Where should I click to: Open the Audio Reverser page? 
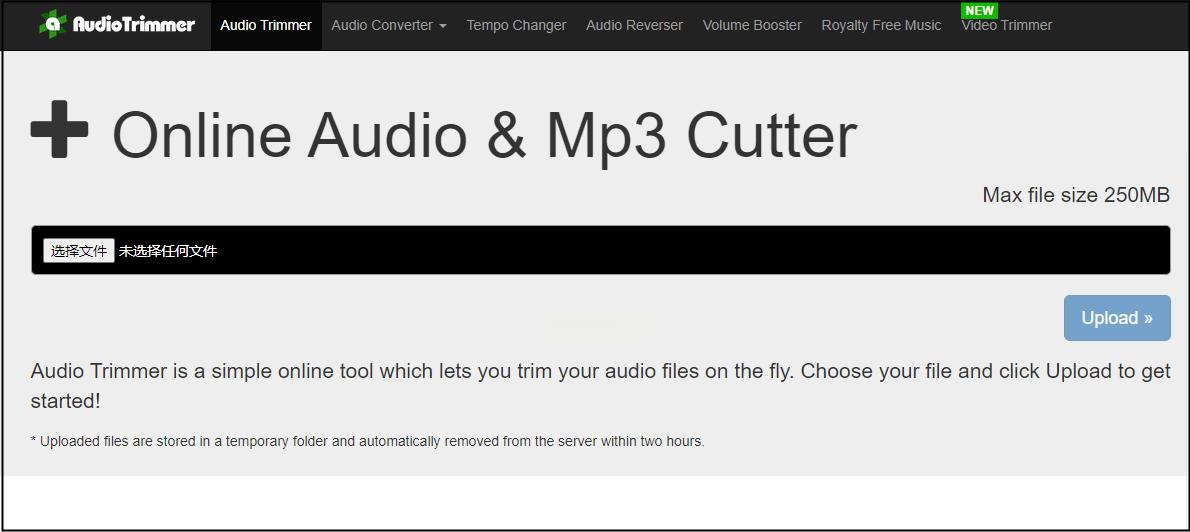634,25
